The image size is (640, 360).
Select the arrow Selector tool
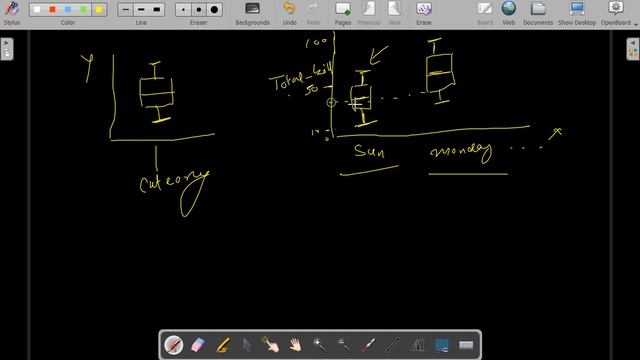tap(247, 345)
